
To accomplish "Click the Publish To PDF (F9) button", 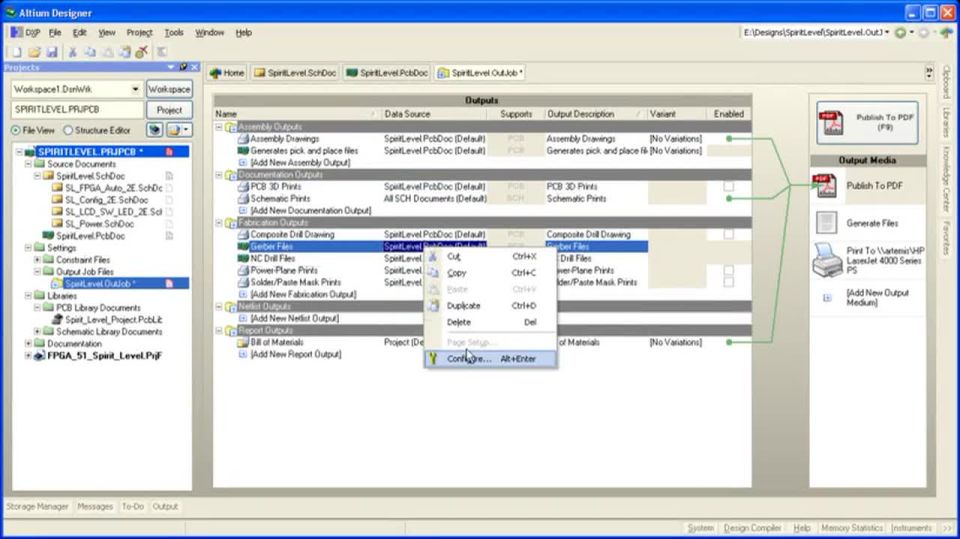I will (867, 122).
